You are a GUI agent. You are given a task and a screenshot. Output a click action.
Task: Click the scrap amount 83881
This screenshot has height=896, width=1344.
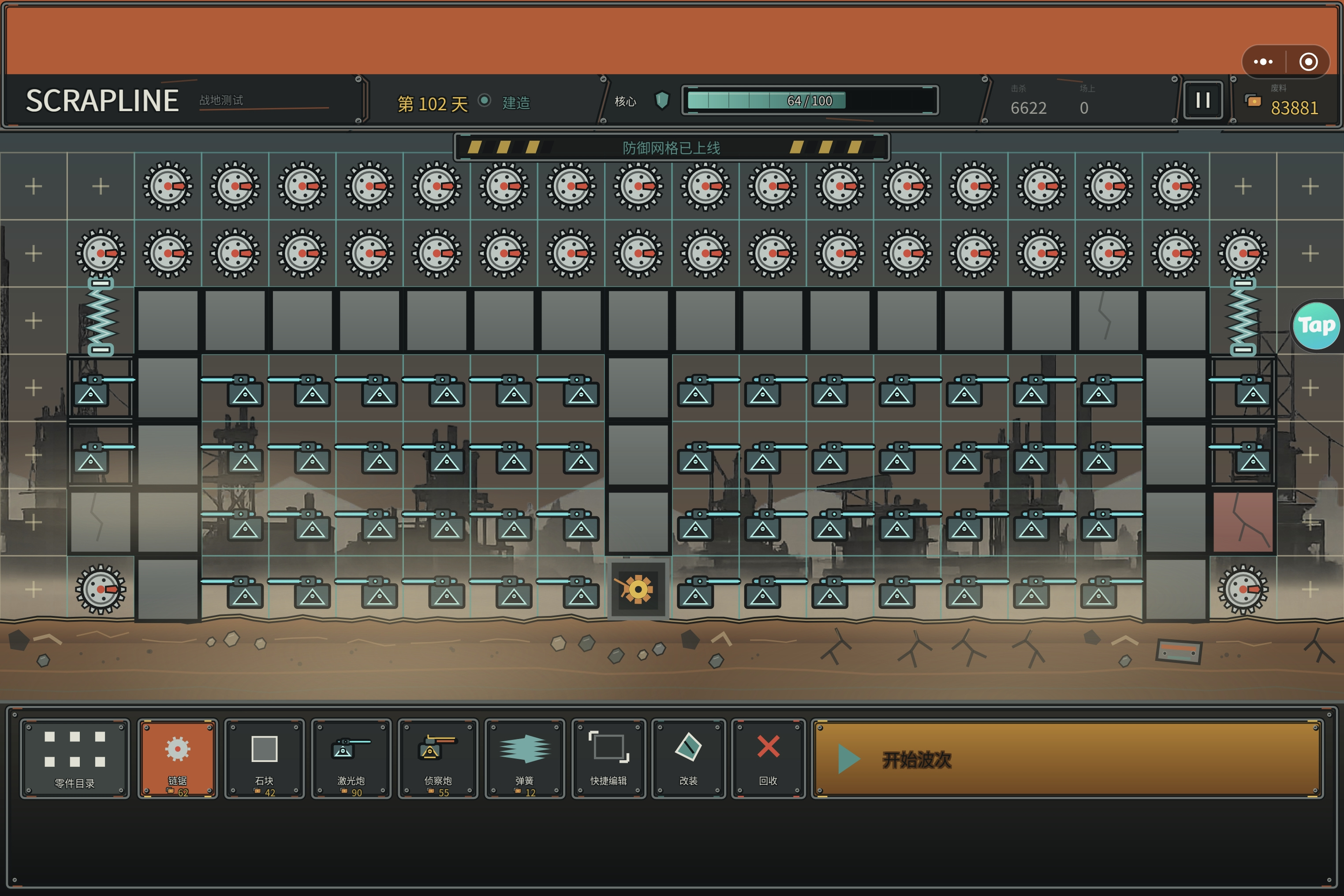[x=1294, y=108]
